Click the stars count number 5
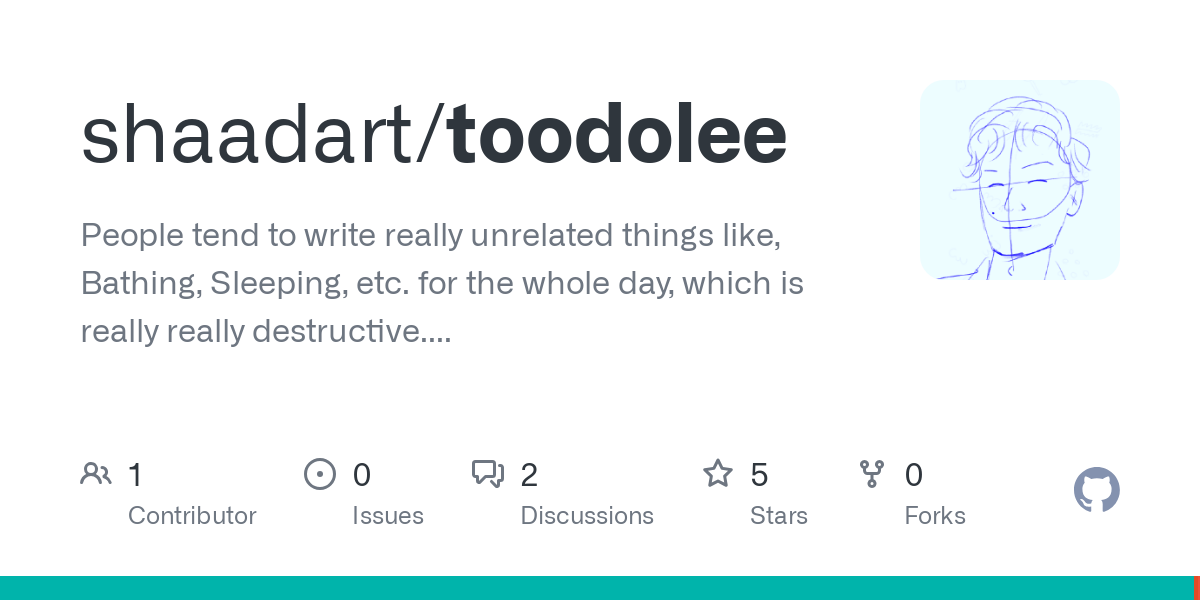The width and height of the screenshot is (1200, 600). tap(759, 475)
